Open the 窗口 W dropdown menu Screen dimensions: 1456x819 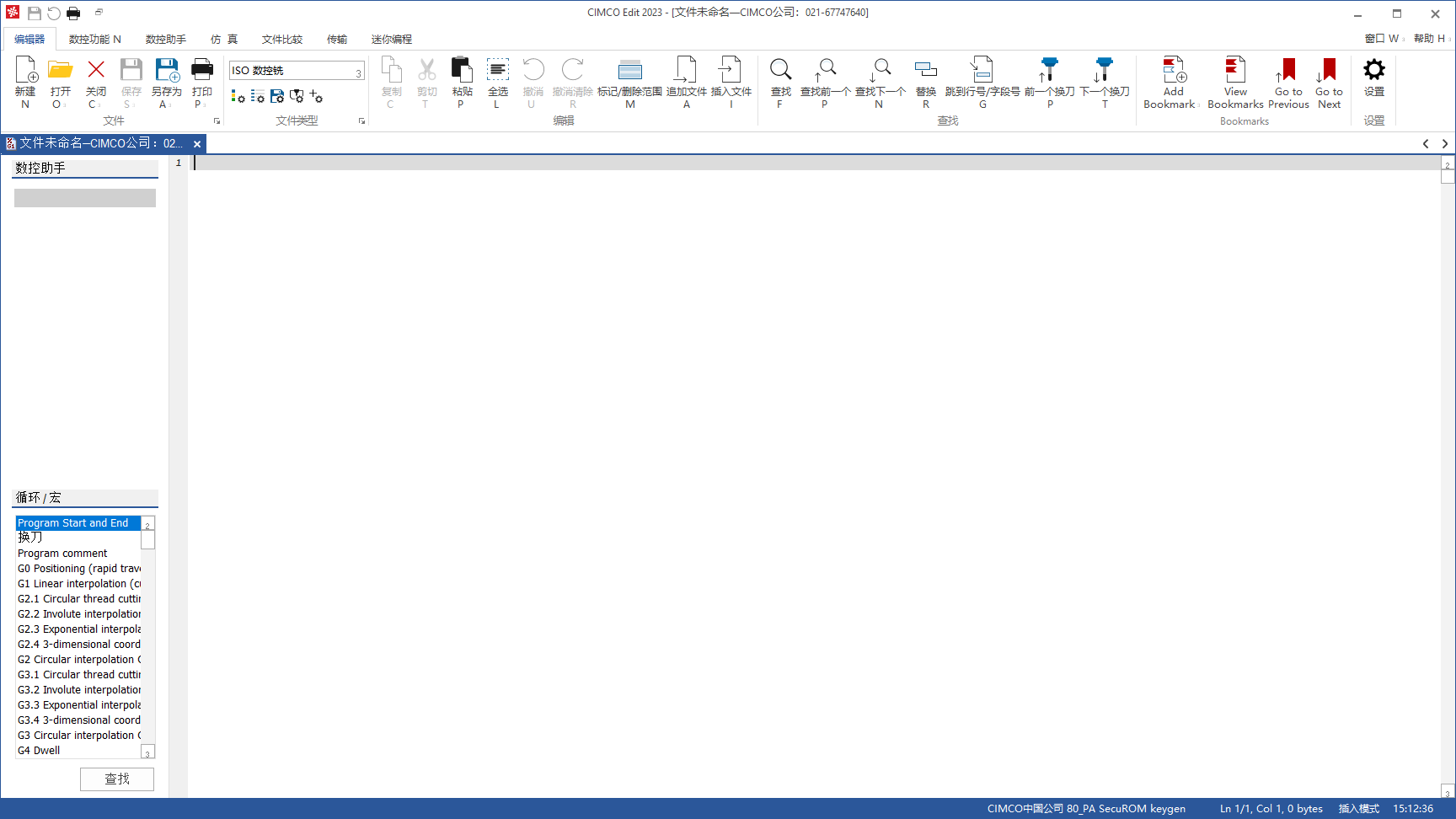click(1384, 39)
